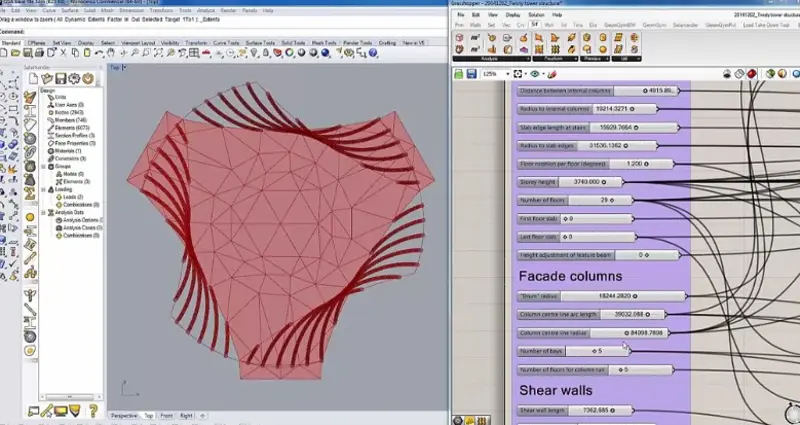Click the new document icon in Salamander panel
The height and width of the screenshot is (425, 800).
pos(36,79)
